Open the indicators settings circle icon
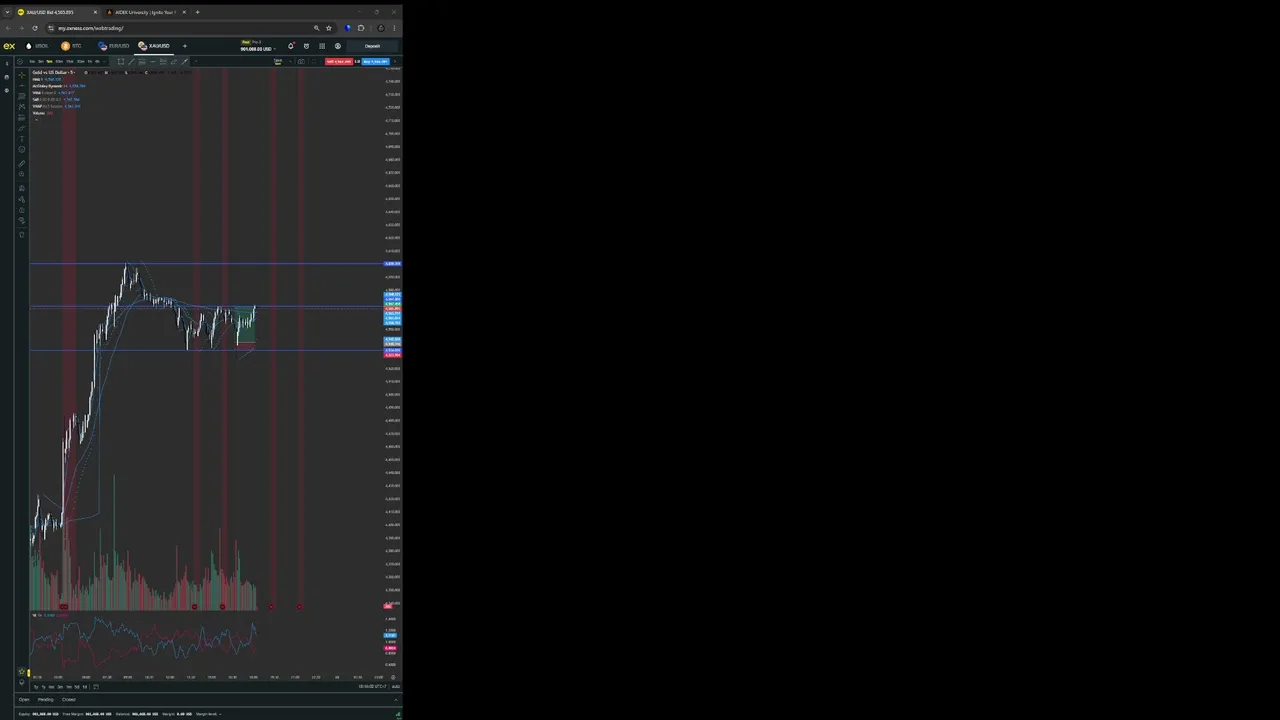 20,62
